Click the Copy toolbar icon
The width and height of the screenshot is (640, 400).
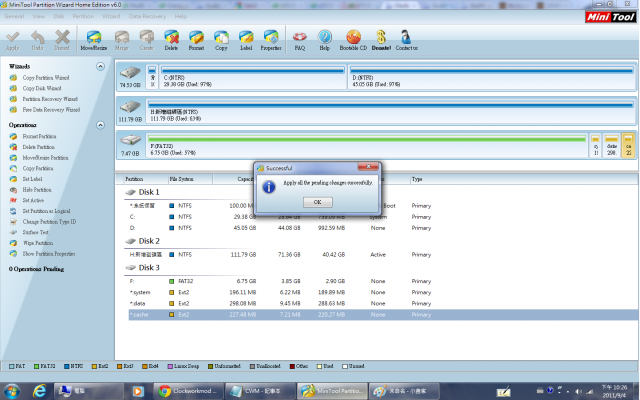click(x=221, y=40)
